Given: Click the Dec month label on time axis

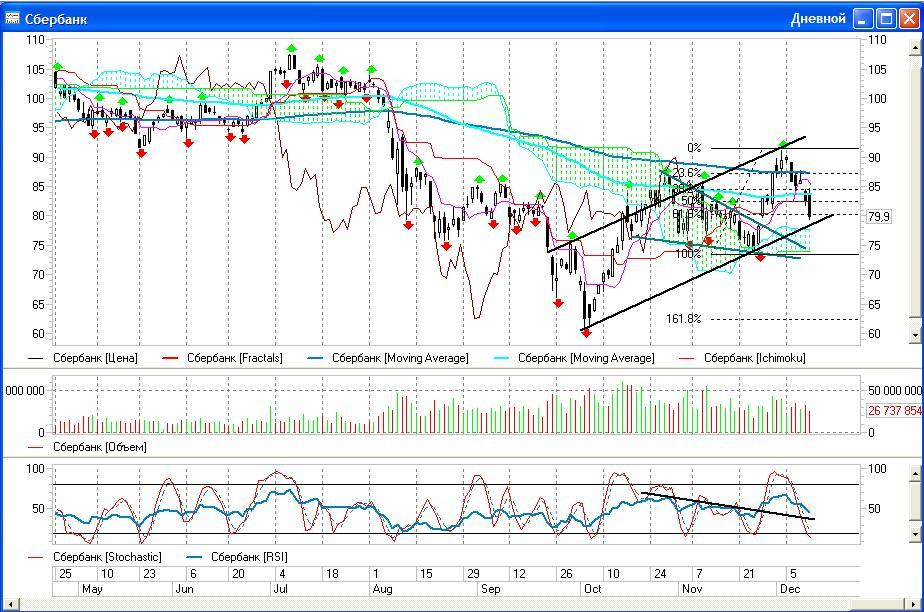Looking at the screenshot, I should (x=790, y=589).
